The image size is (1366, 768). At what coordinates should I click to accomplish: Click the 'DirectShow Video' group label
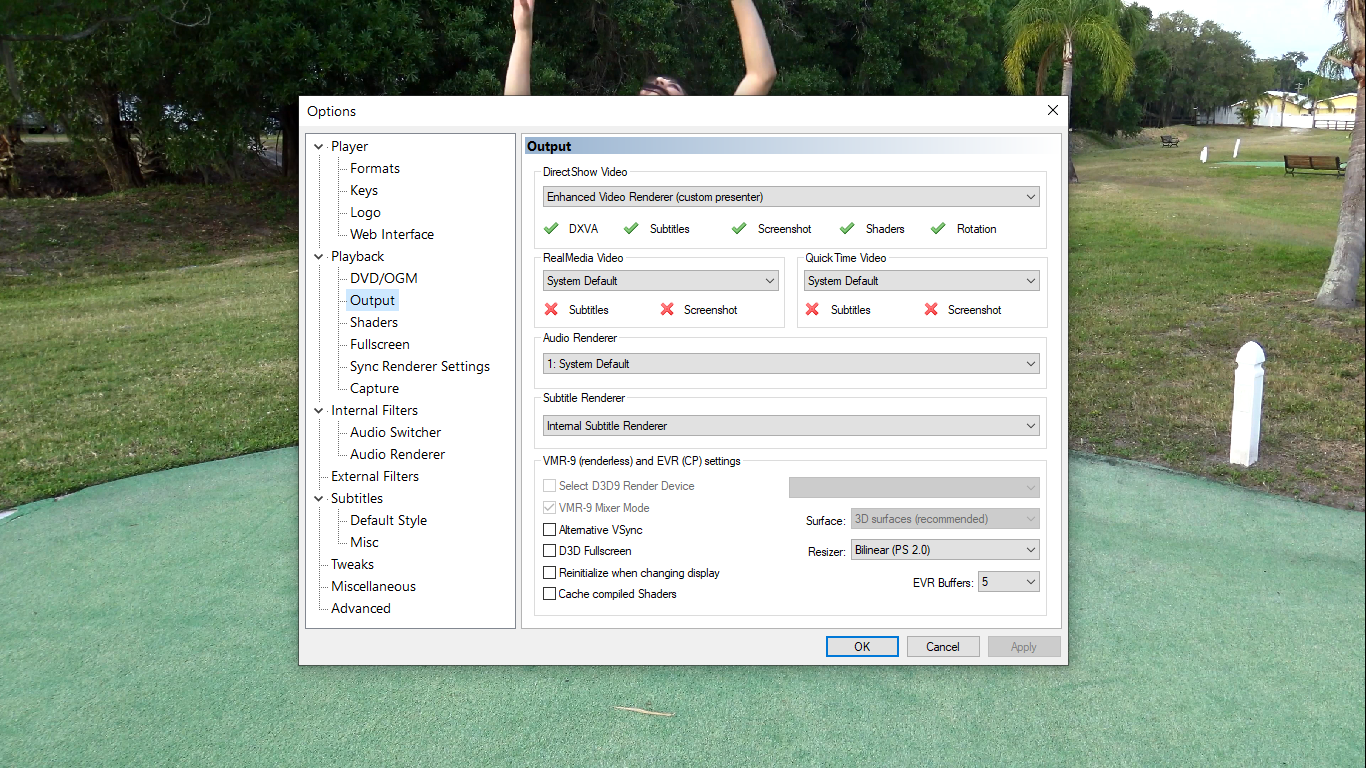(585, 172)
